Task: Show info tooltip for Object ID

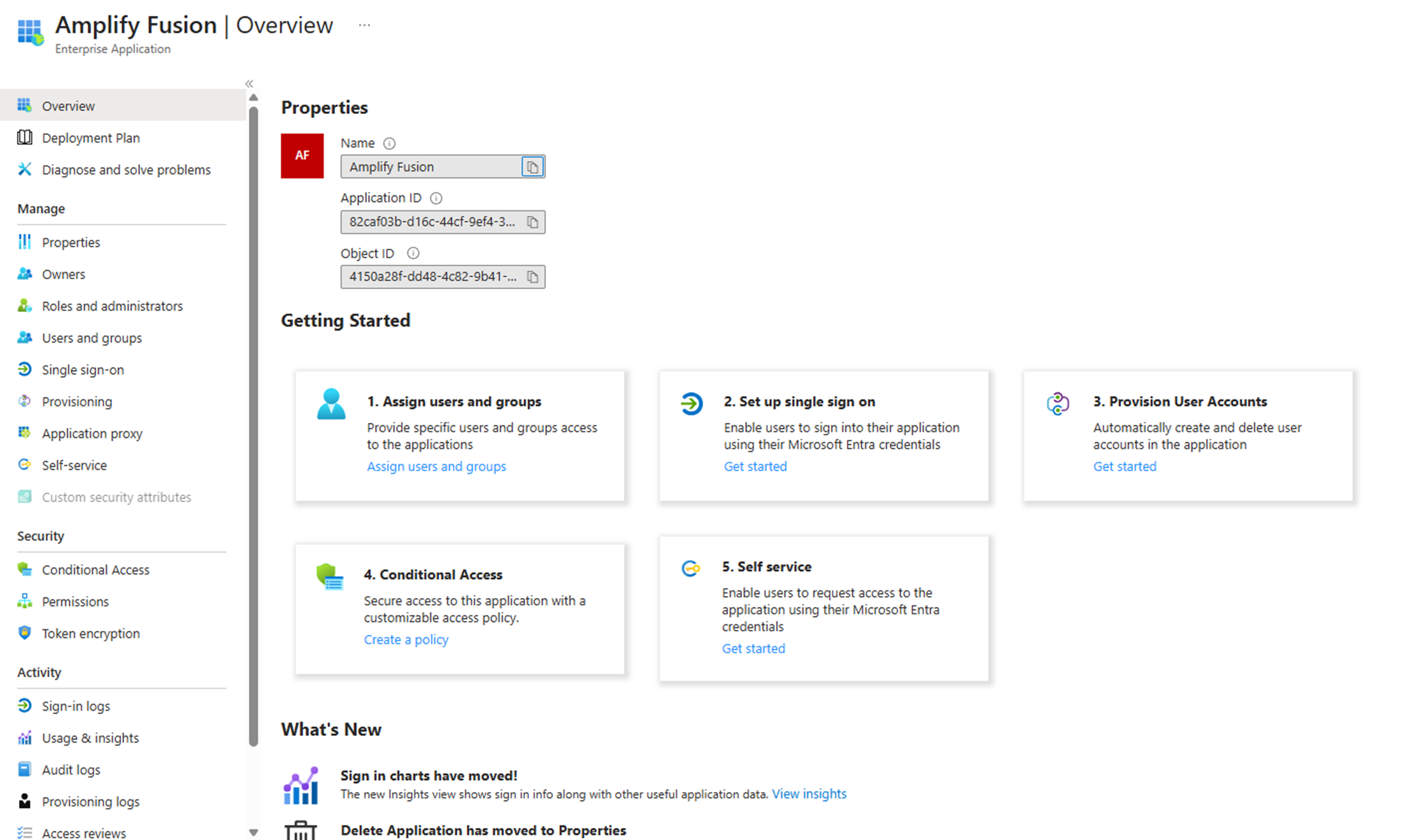Action: 413,253
